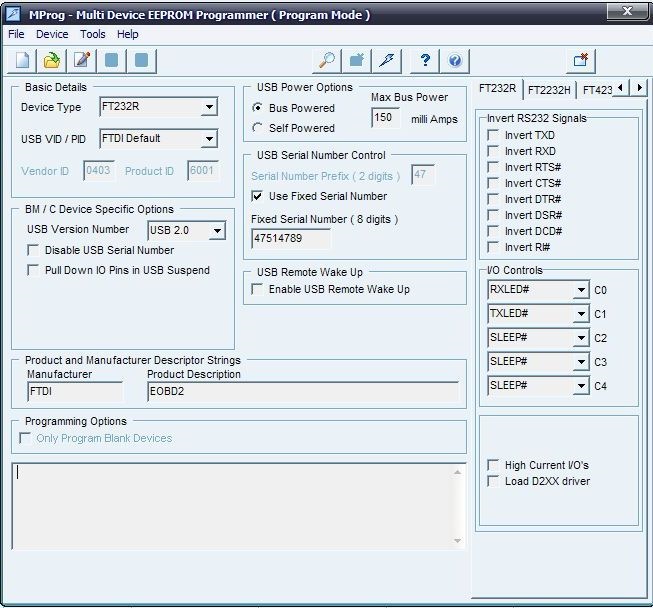Open the USB VID / PID dropdown
This screenshot has height=608, width=653.
tap(209, 139)
